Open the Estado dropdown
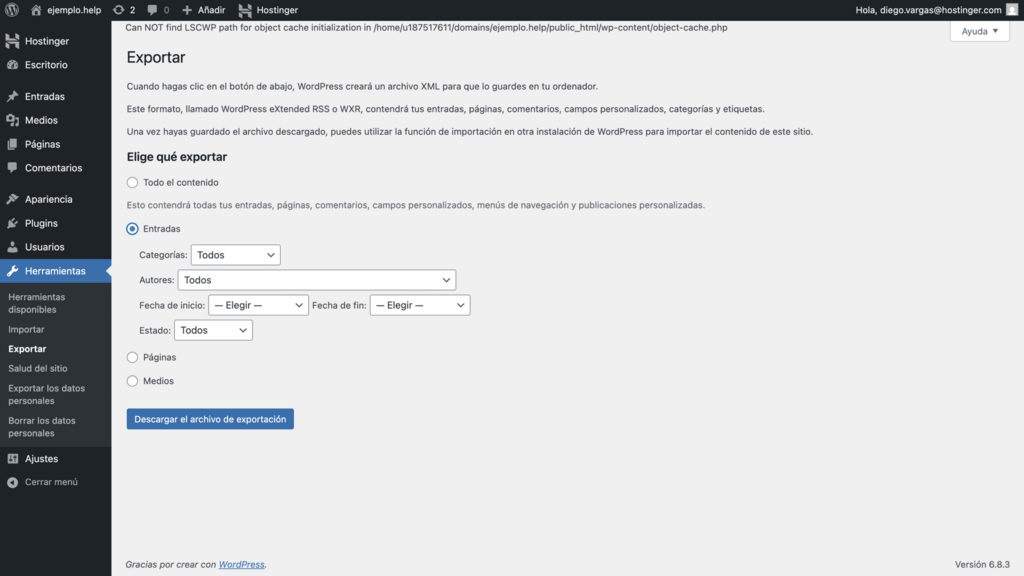The height and width of the screenshot is (576, 1024). pos(213,329)
